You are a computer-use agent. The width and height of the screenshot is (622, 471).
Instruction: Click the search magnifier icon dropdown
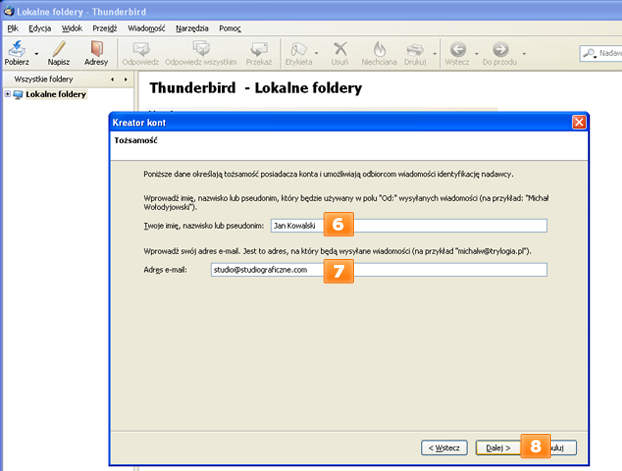coord(591,54)
